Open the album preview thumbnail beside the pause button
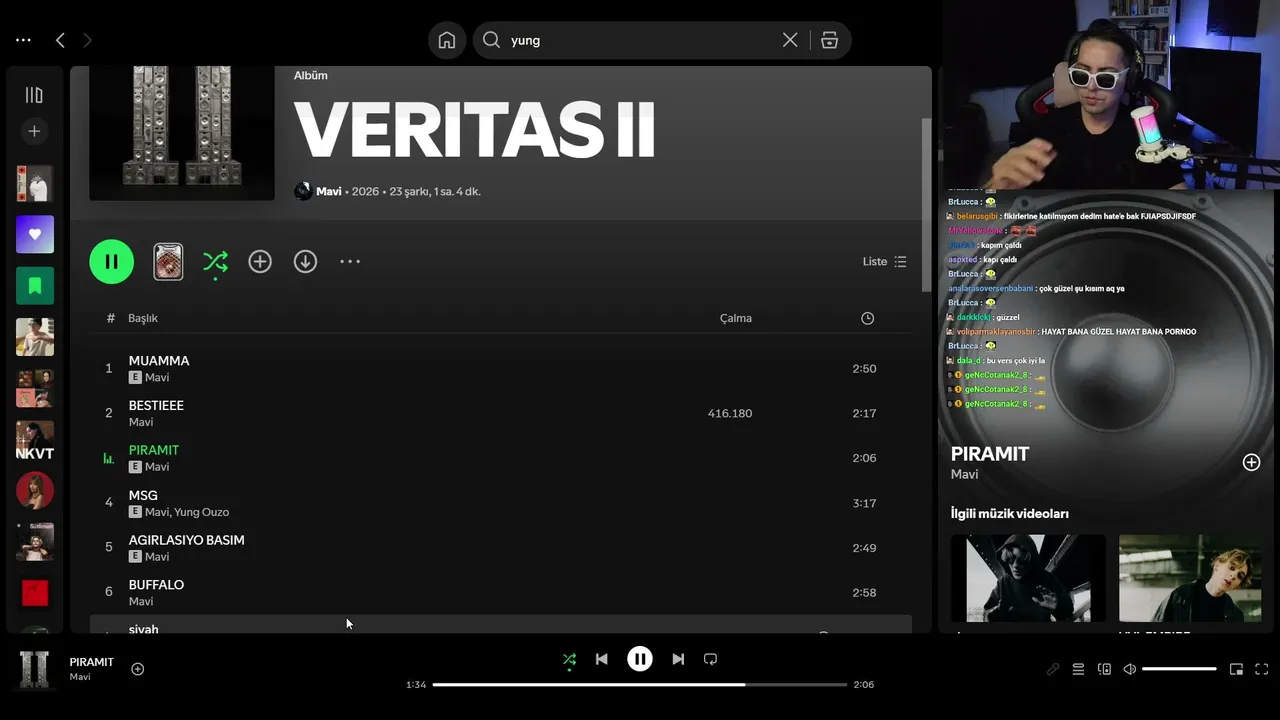Viewport: 1280px width, 720px height. [168, 262]
